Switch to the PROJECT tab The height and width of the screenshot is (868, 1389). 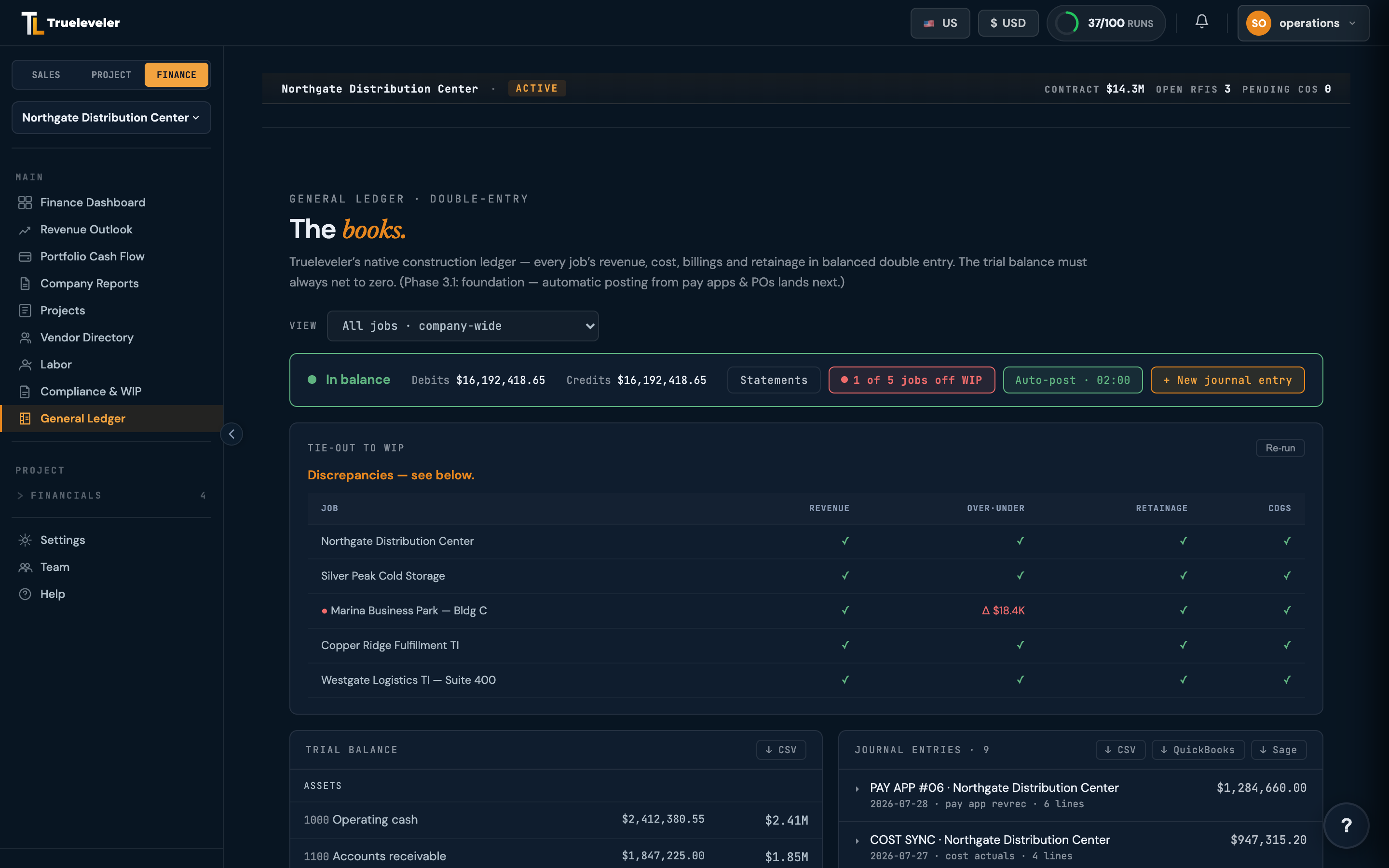111,75
